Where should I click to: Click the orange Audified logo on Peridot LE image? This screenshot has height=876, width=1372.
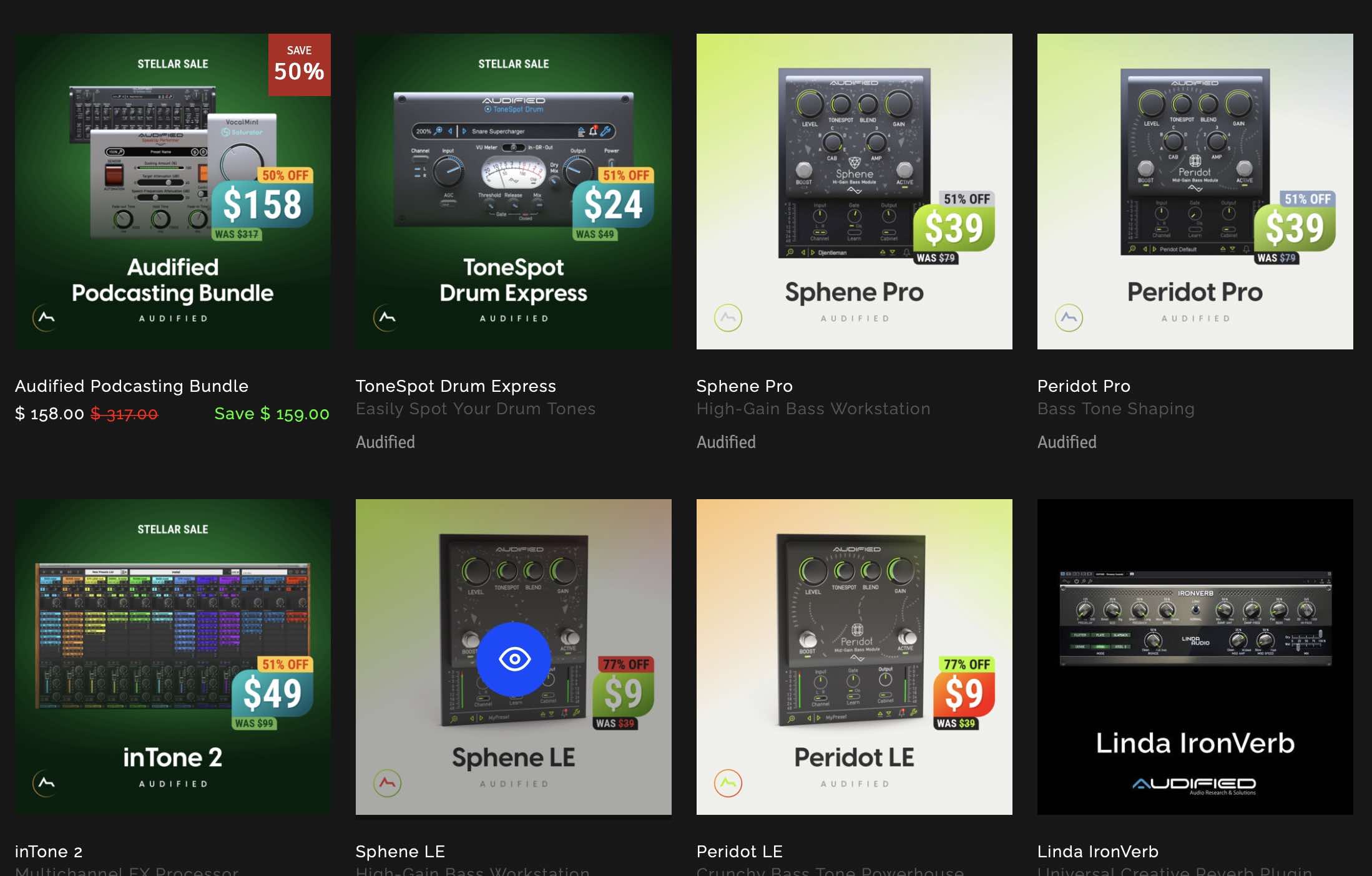(728, 783)
